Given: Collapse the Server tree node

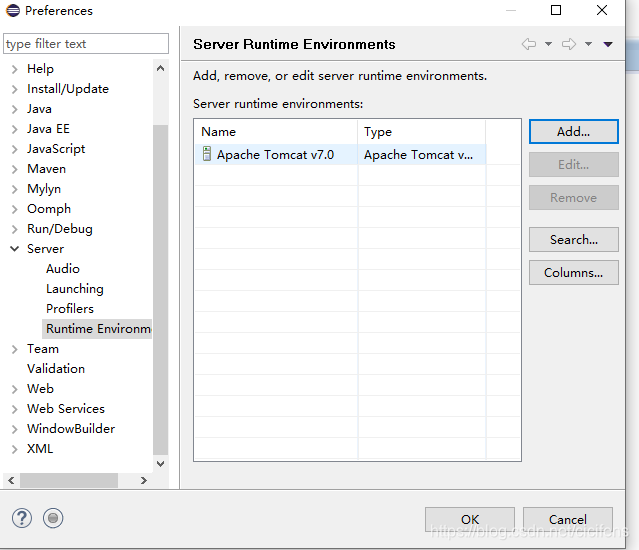Looking at the screenshot, I should pyautogui.click(x=15, y=249).
